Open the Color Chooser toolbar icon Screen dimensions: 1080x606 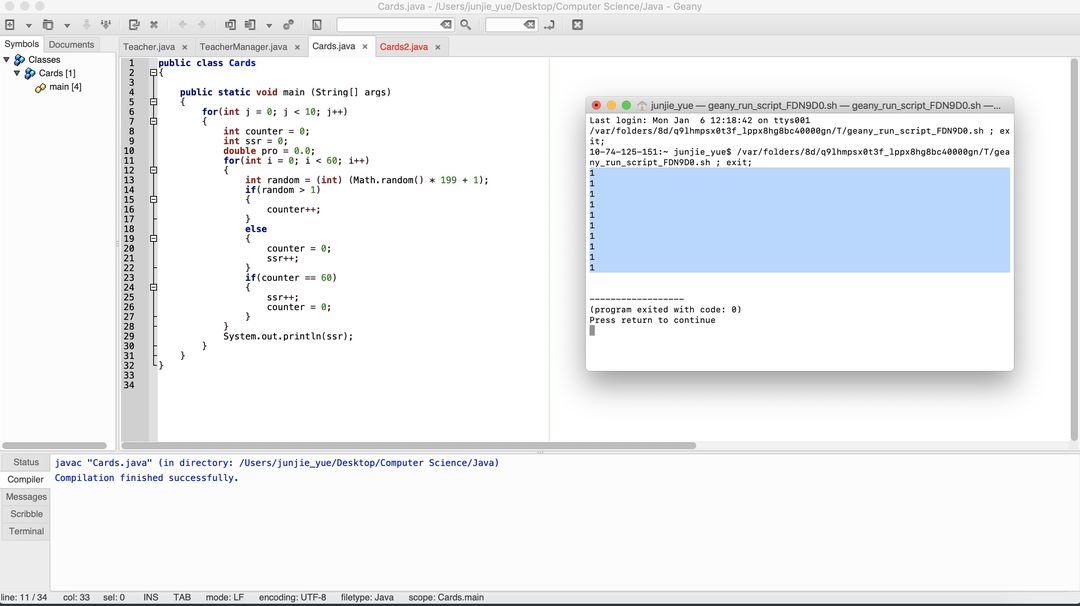click(316, 25)
